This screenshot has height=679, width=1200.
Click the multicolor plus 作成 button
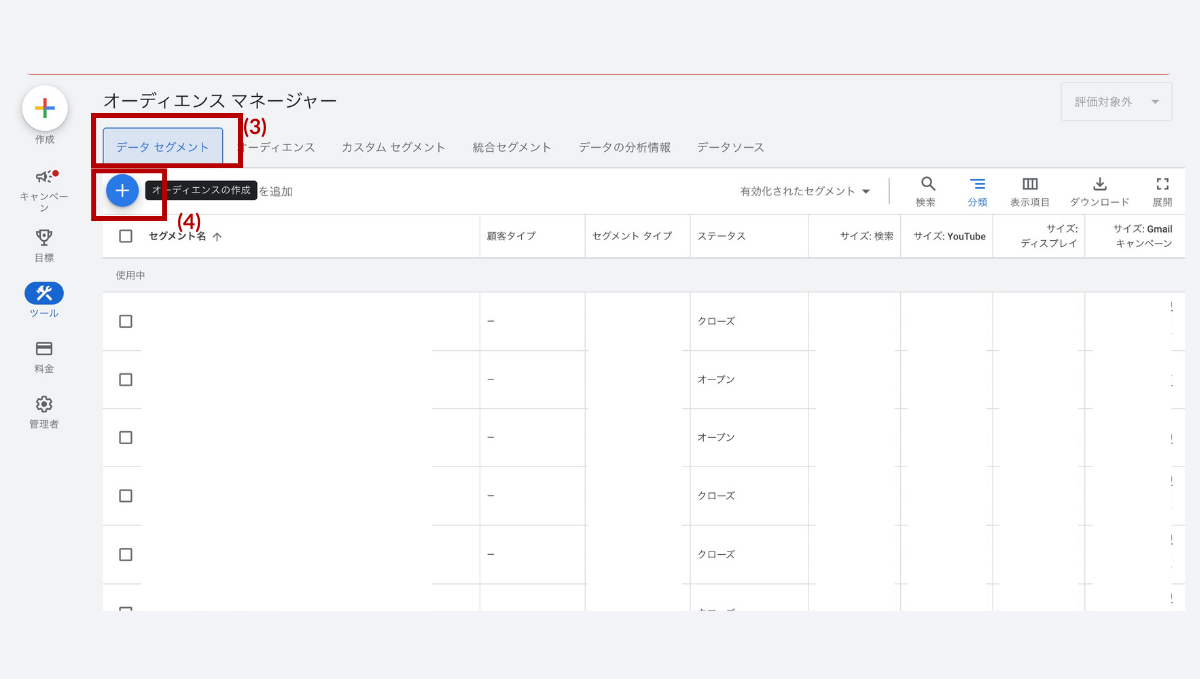click(45, 108)
